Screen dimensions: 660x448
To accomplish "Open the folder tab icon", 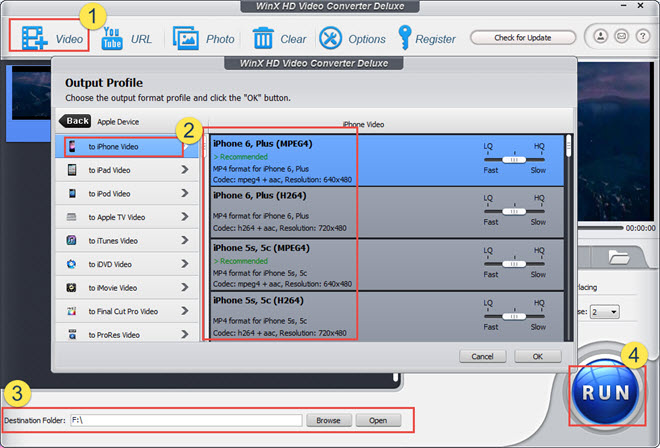I will pyautogui.click(x=618, y=256).
